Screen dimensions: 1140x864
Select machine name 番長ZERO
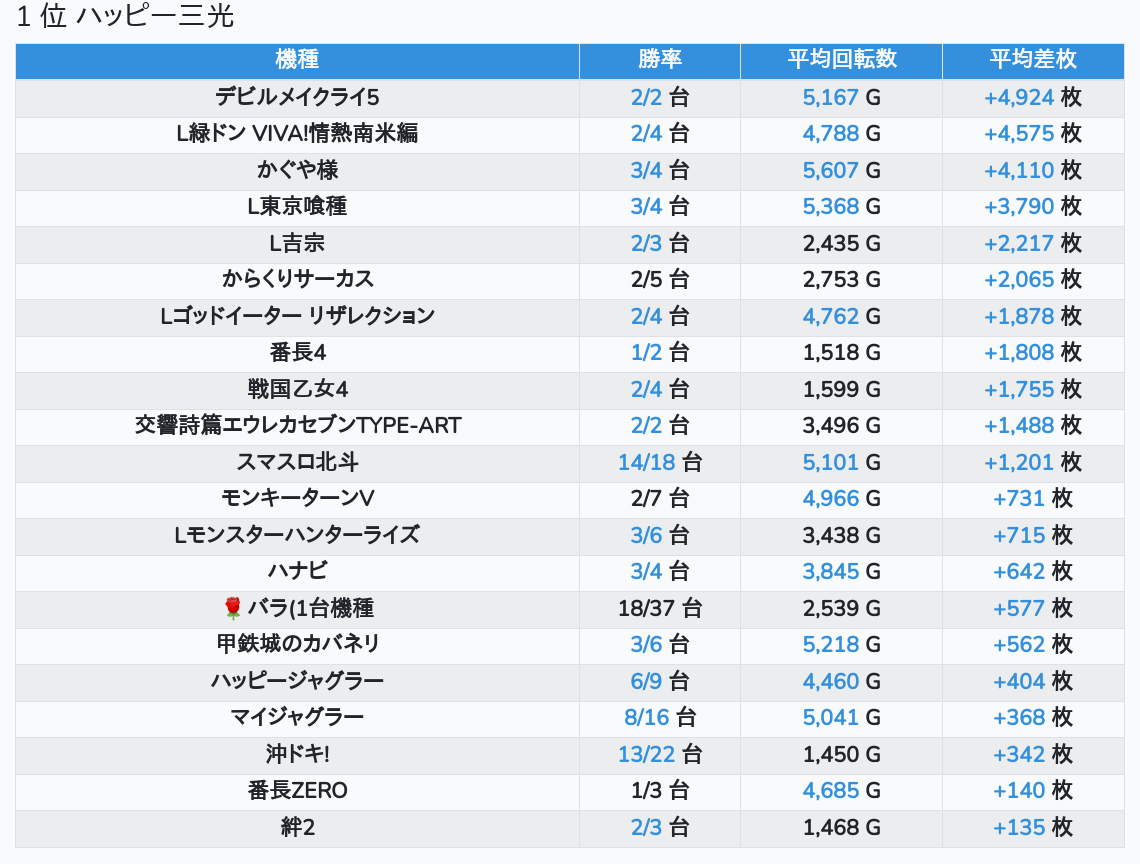(x=297, y=791)
